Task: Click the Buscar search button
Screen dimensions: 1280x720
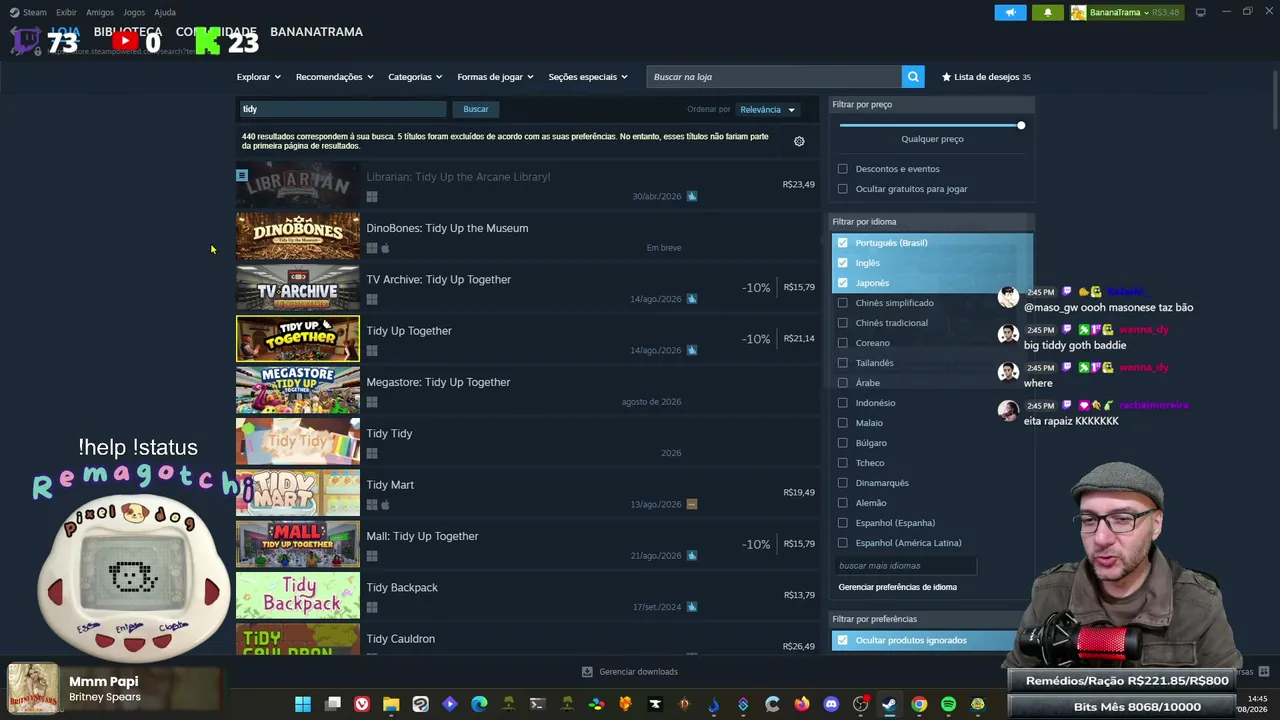Action: pyautogui.click(x=476, y=109)
